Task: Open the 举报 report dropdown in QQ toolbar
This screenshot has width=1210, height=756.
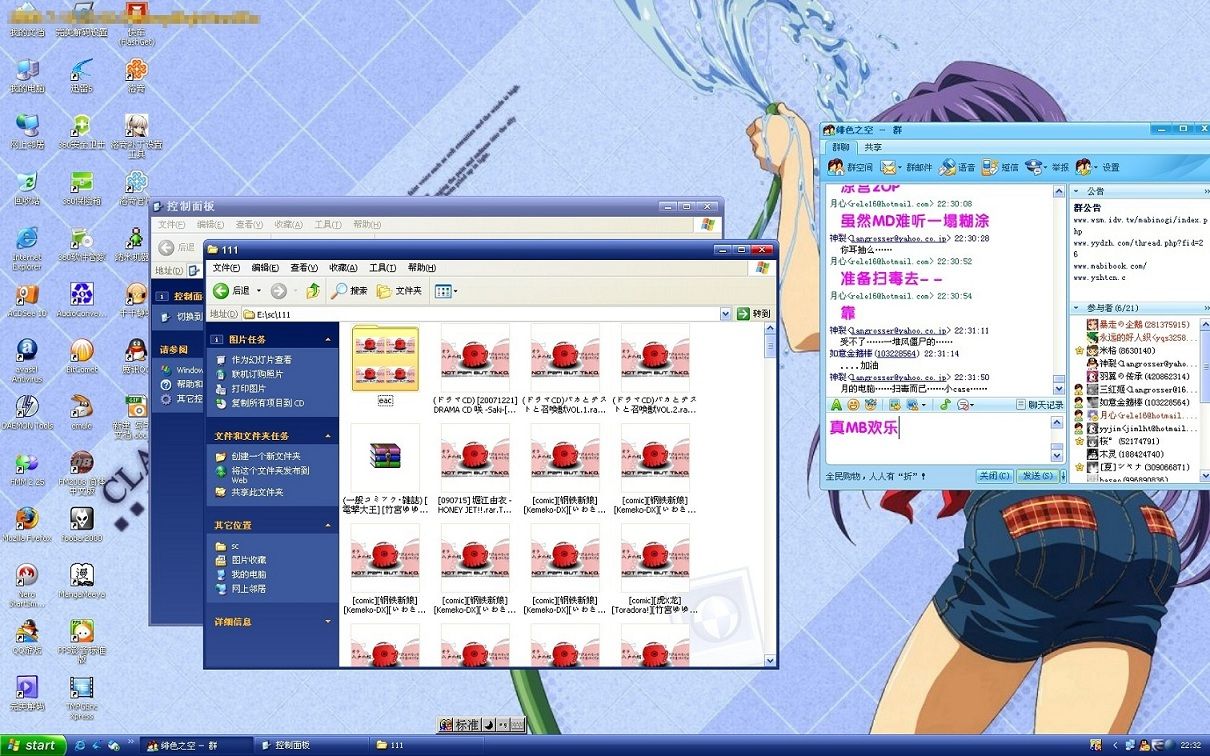Action: (x=1046, y=167)
